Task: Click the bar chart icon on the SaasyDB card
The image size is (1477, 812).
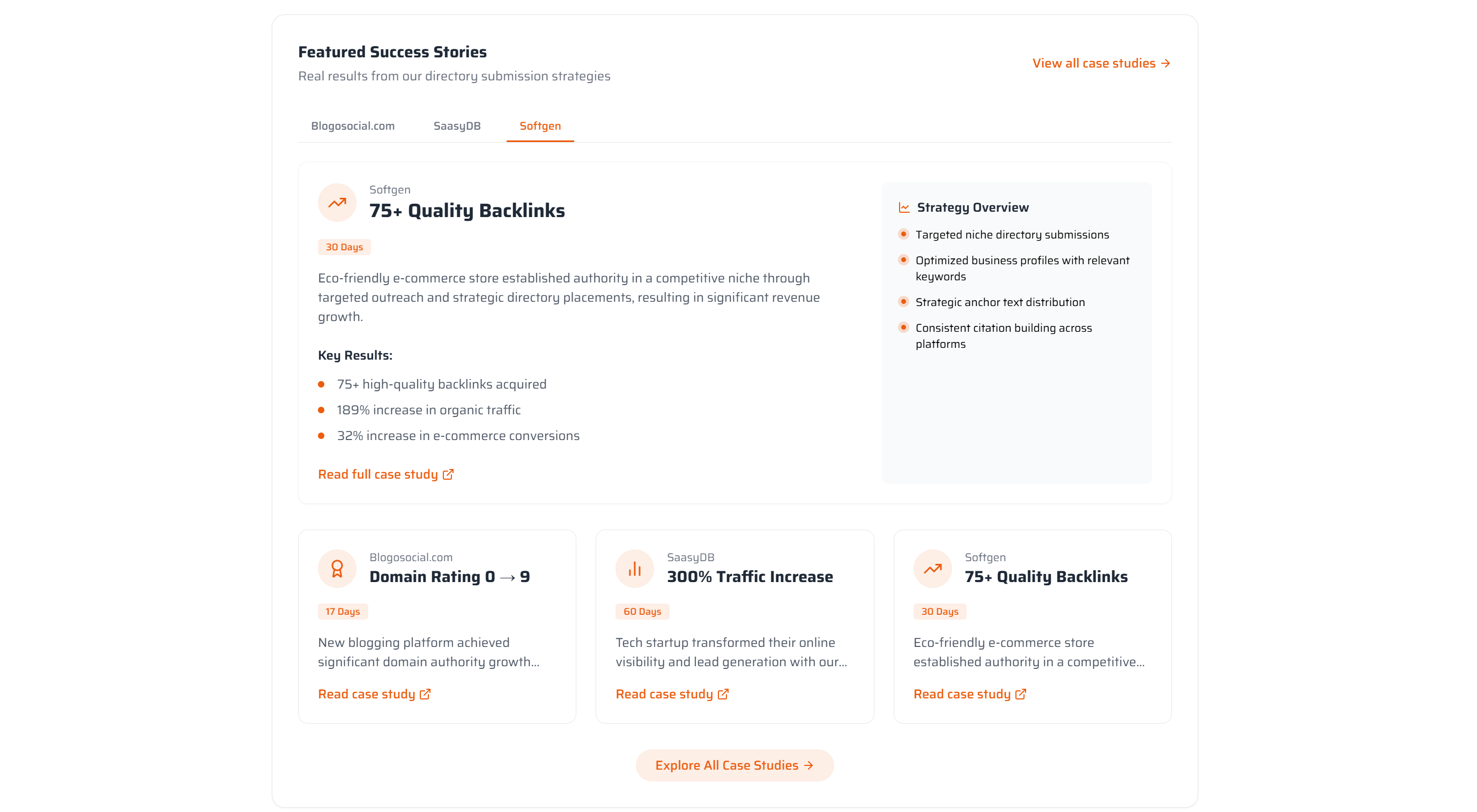Action: coord(634,568)
